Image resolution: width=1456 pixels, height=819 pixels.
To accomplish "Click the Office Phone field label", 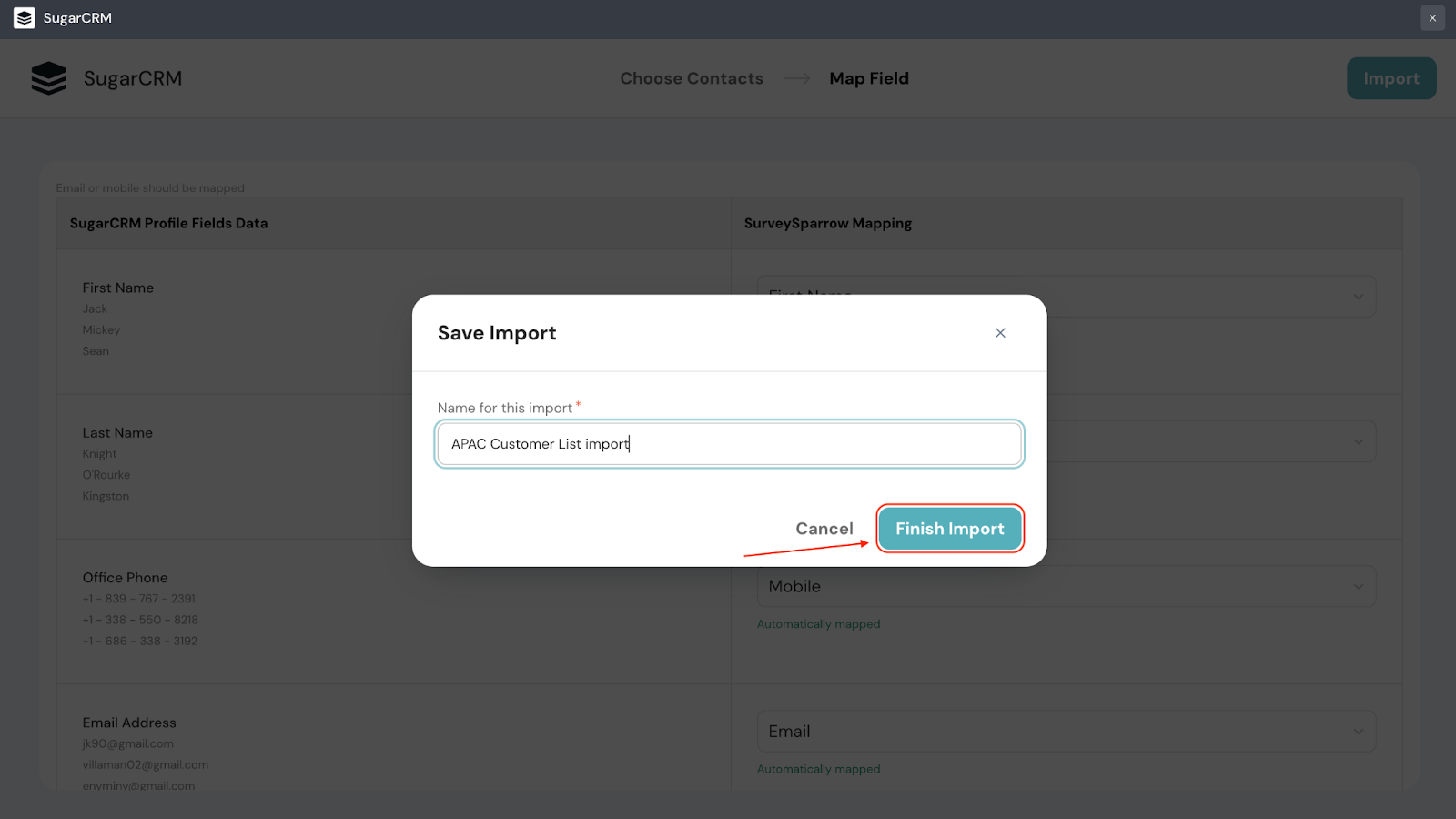I will coord(126,578).
